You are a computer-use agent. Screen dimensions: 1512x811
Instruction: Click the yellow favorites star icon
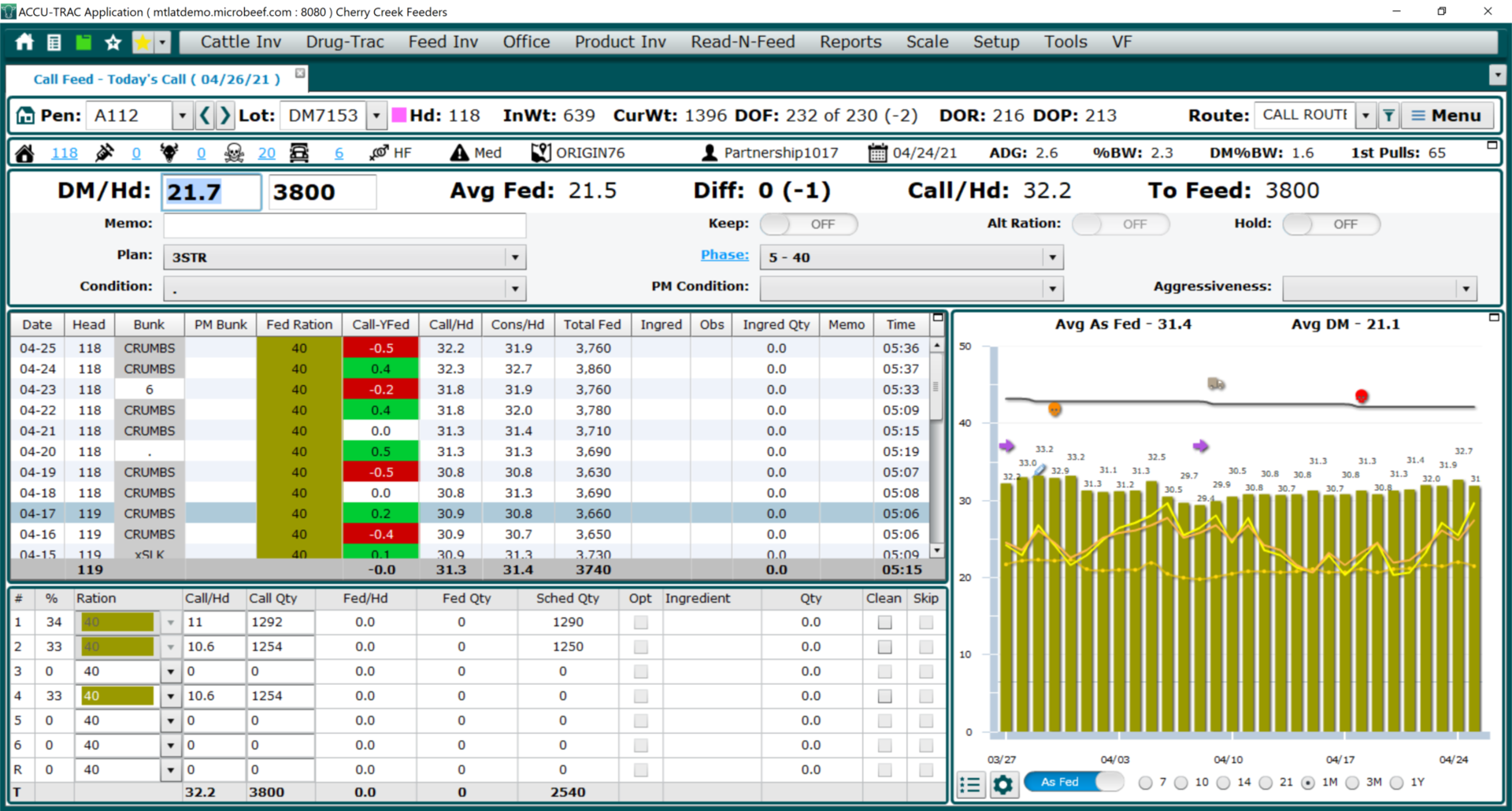143,43
